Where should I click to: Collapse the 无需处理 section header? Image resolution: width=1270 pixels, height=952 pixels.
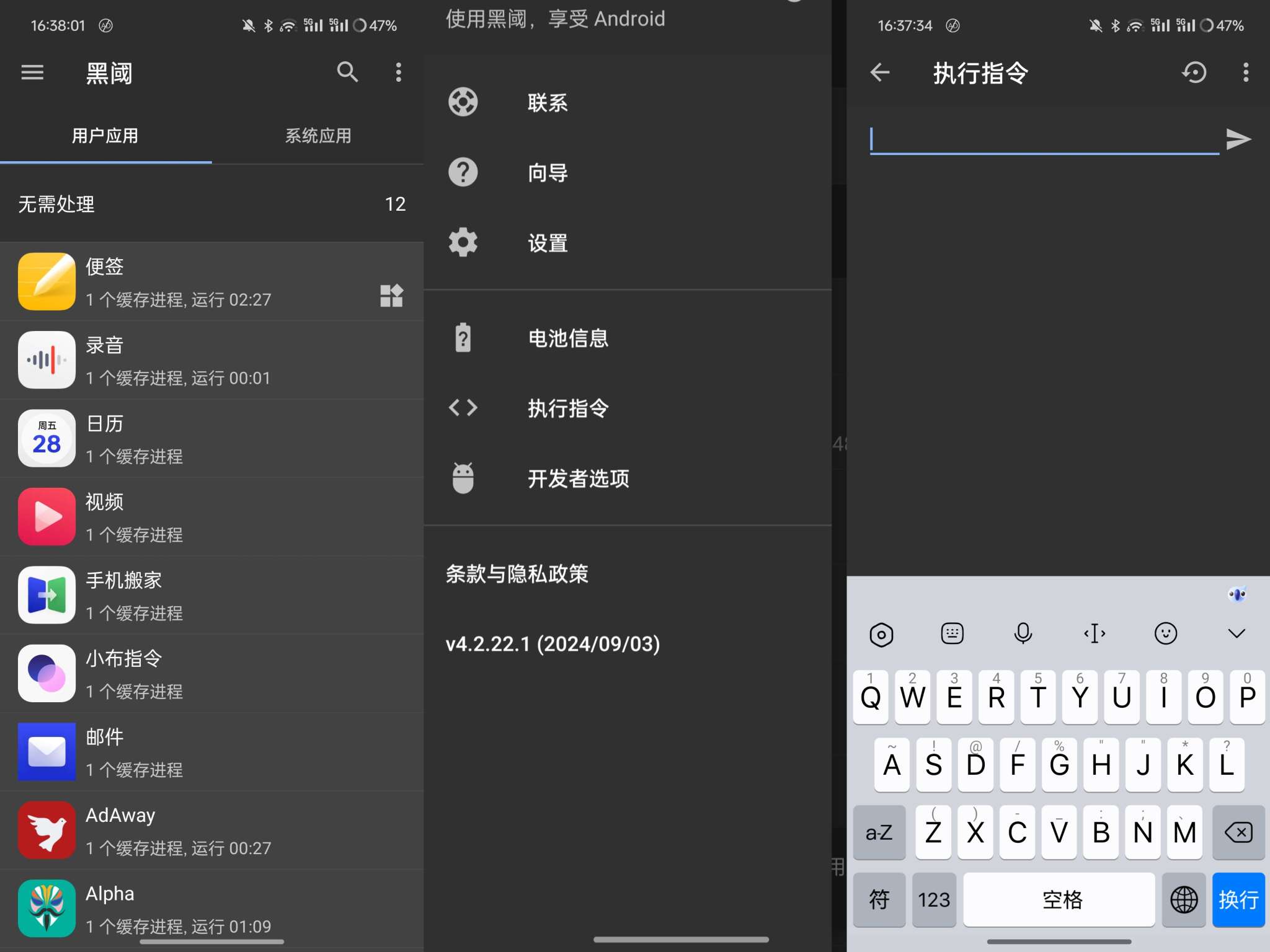[211, 204]
